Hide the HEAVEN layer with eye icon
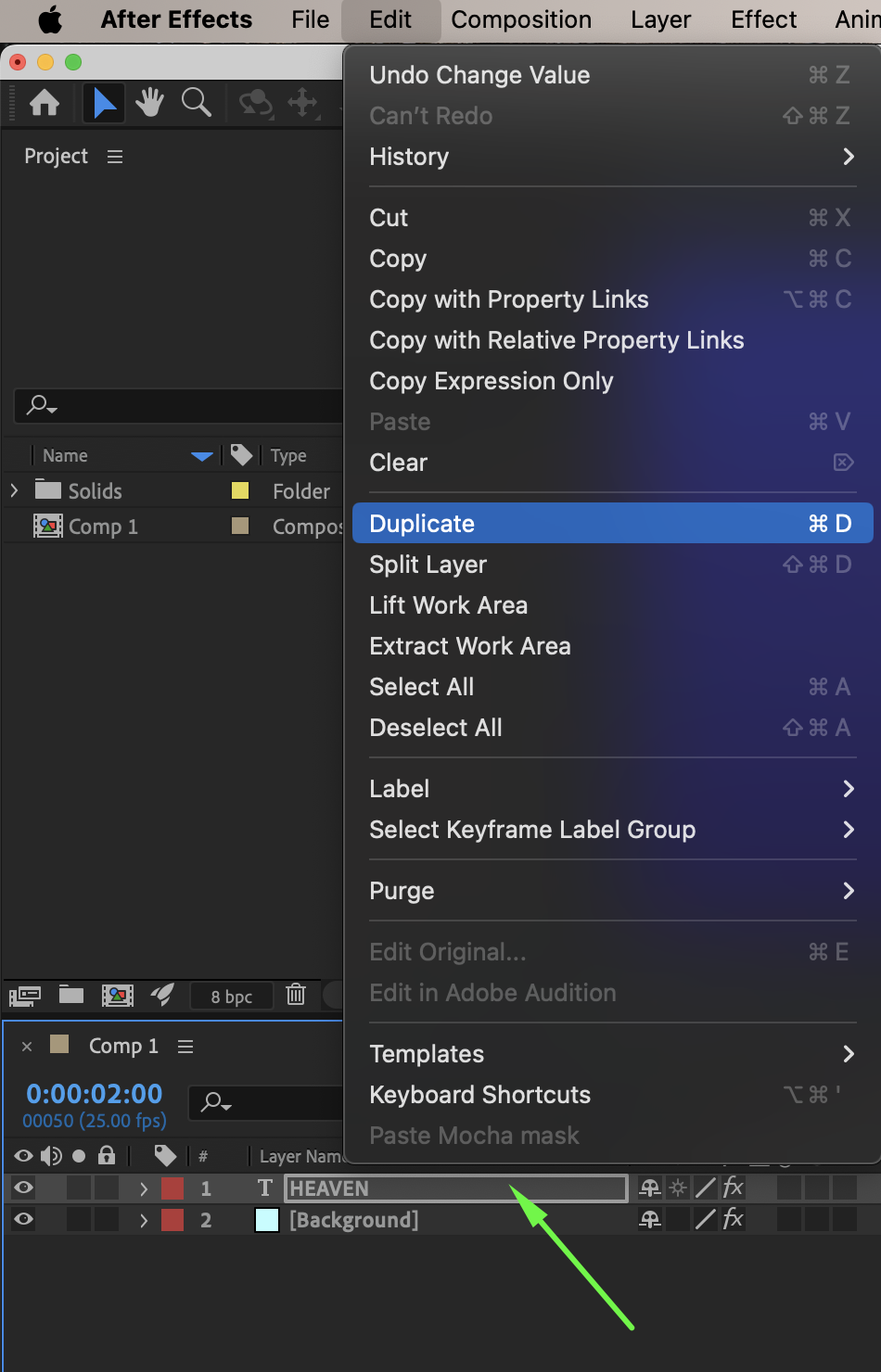 click(24, 1188)
